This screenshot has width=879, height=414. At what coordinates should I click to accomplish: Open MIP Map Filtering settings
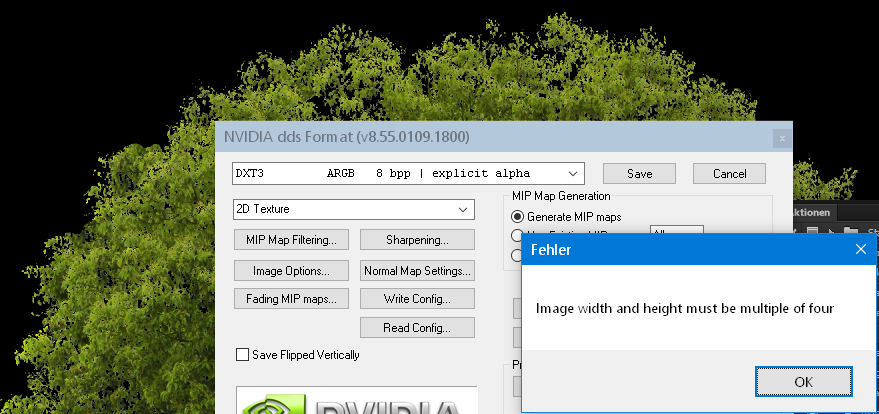(x=292, y=240)
